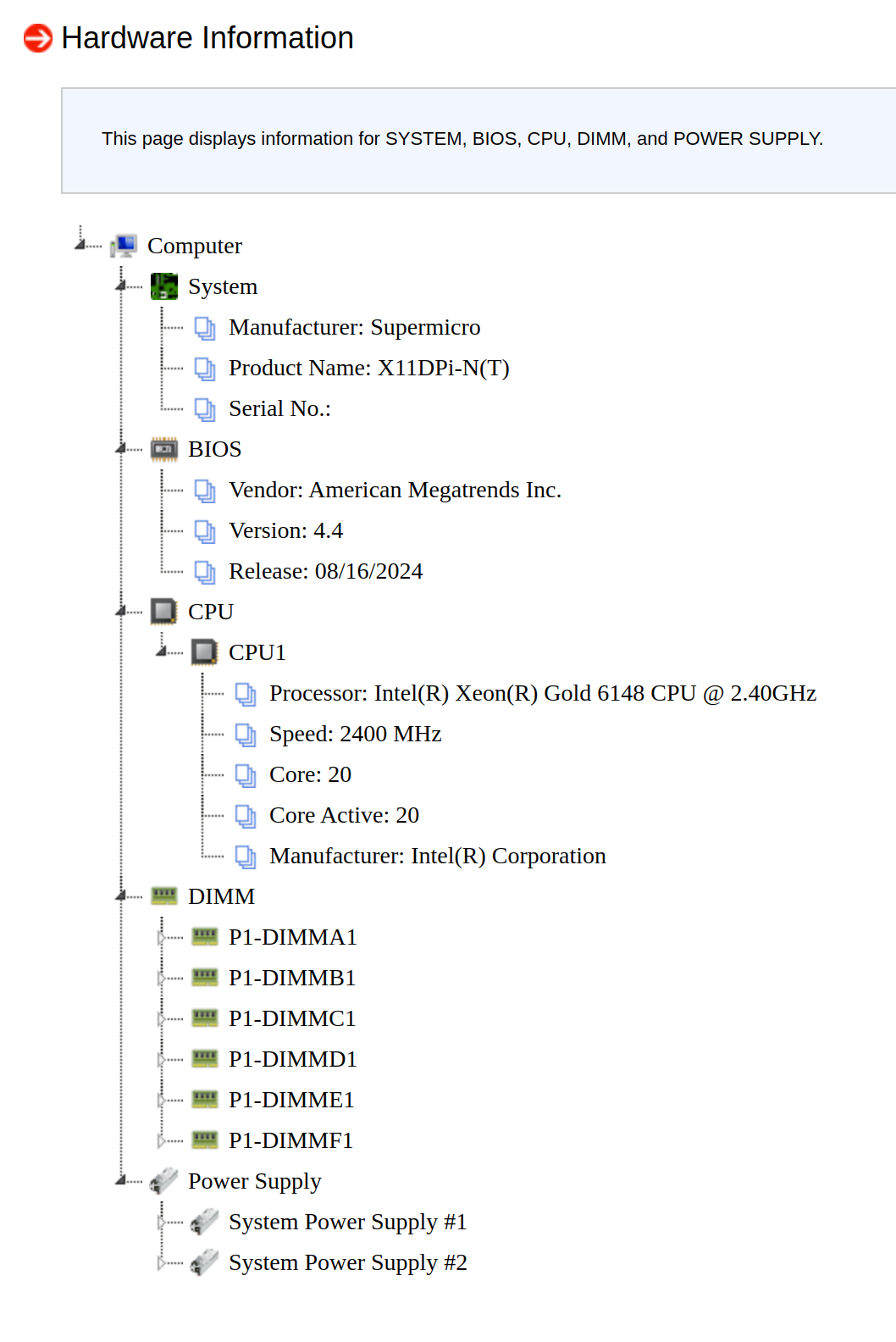Select the DIMM tree label

point(221,896)
